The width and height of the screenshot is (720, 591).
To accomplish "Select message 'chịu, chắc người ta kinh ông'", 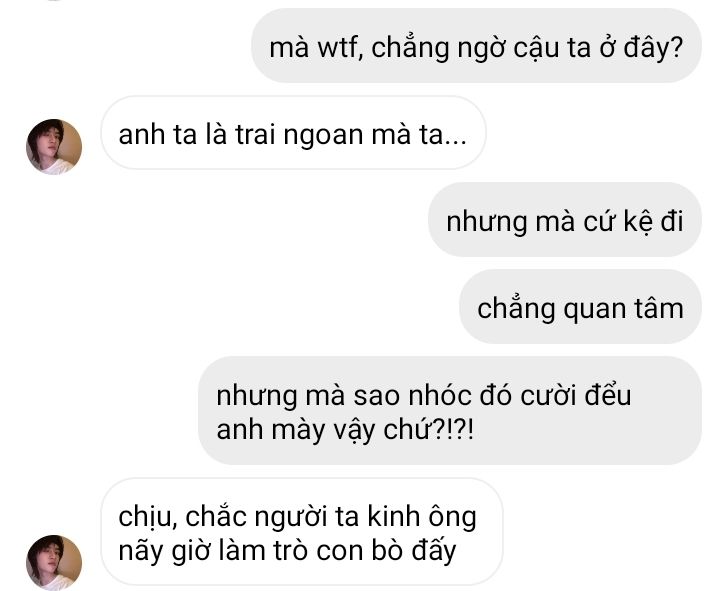I will (x=302, y=532).
